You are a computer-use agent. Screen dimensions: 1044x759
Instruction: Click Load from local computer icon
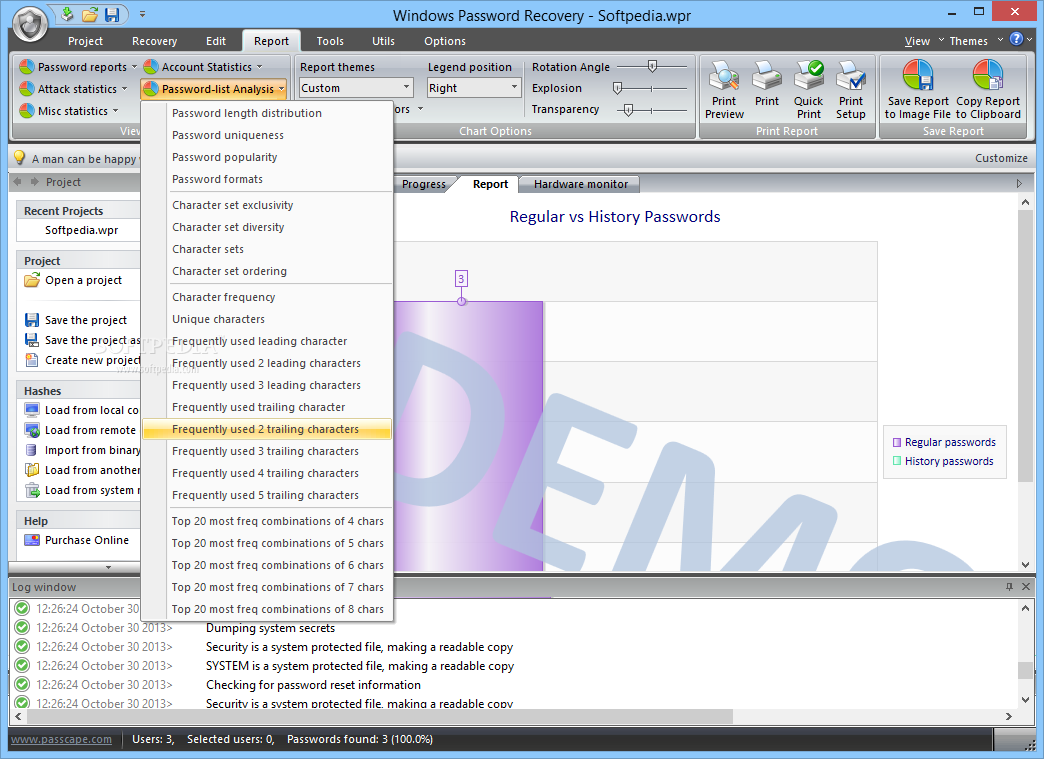point(32,409)
